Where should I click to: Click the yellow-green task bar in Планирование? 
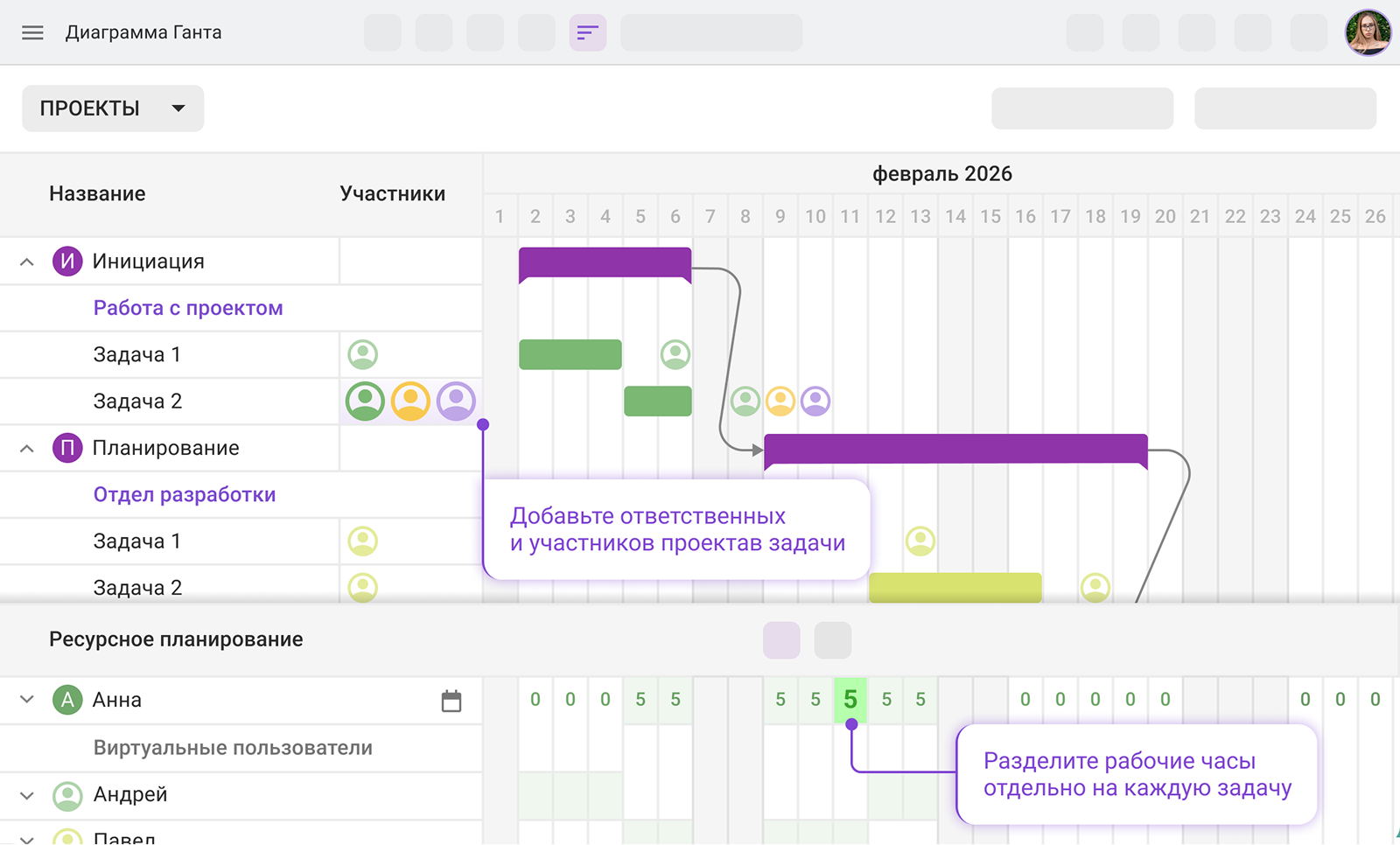[955, 587]
